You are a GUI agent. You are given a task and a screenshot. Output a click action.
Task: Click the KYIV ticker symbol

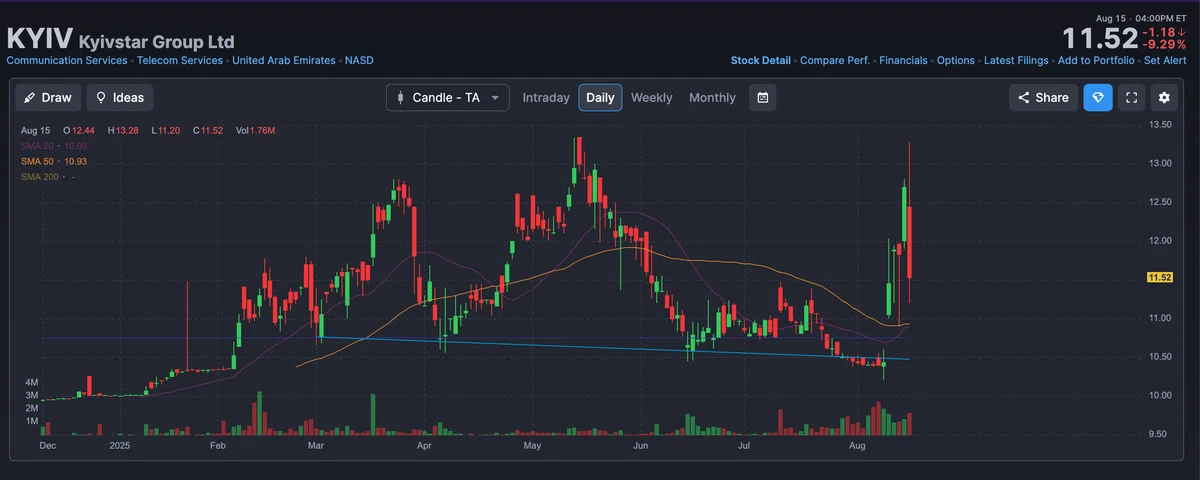(38, 39)
